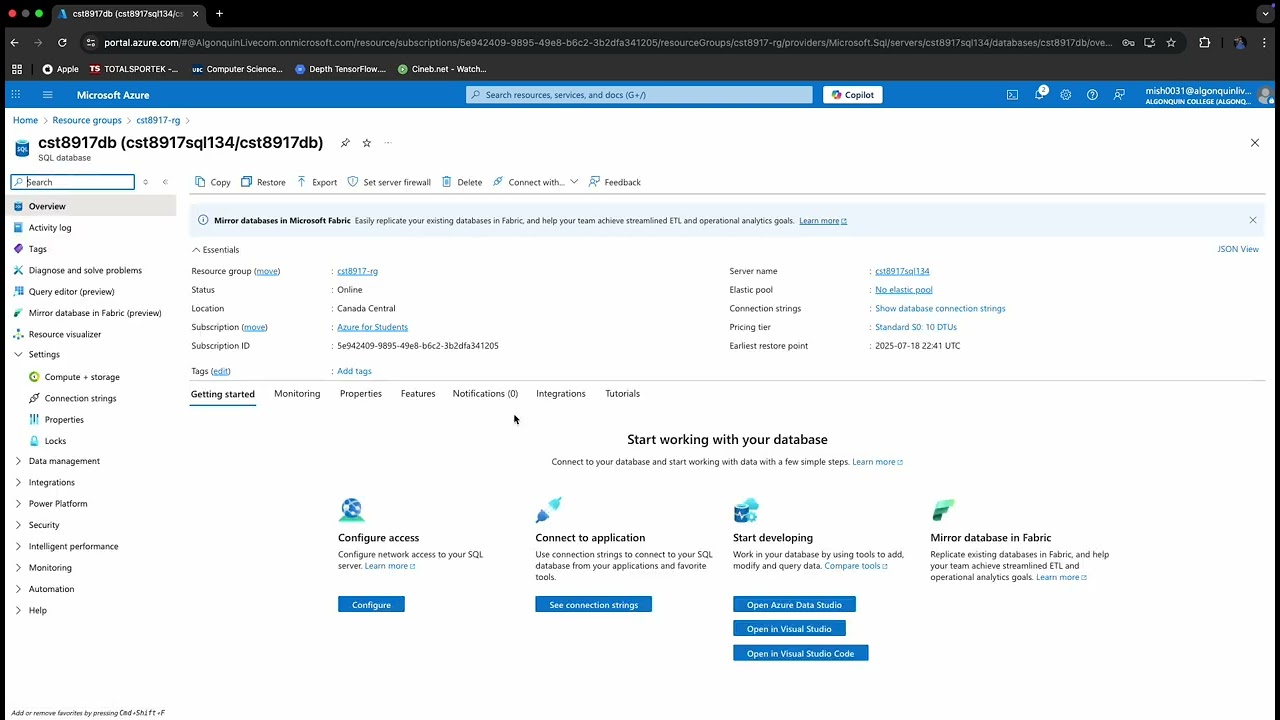The height and width of the screenshot is (720, 1280).
Task: Open the Copilot button
Action: (x=853, y=95)
